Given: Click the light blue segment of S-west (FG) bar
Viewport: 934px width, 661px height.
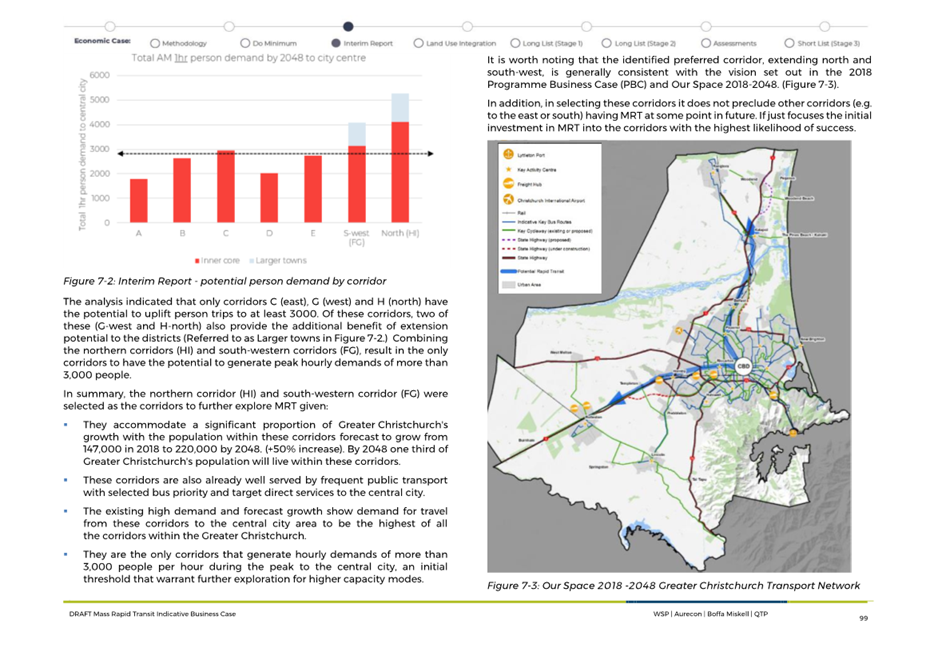Looking at the screenshot, I should (x=357, y=135).
